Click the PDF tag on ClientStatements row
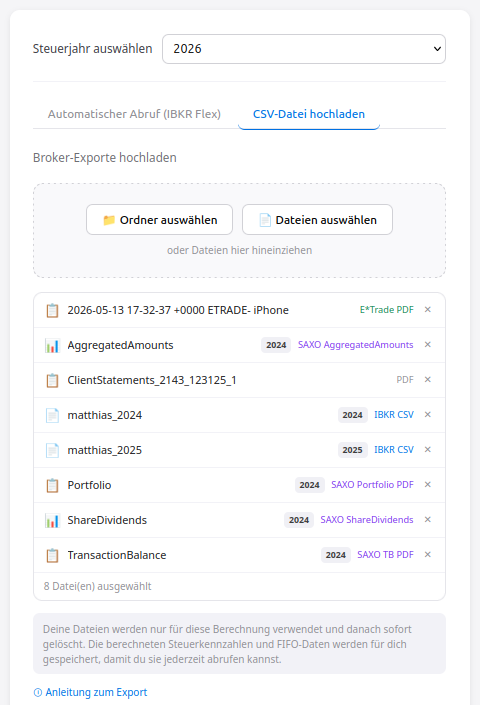 coord(405,380)
